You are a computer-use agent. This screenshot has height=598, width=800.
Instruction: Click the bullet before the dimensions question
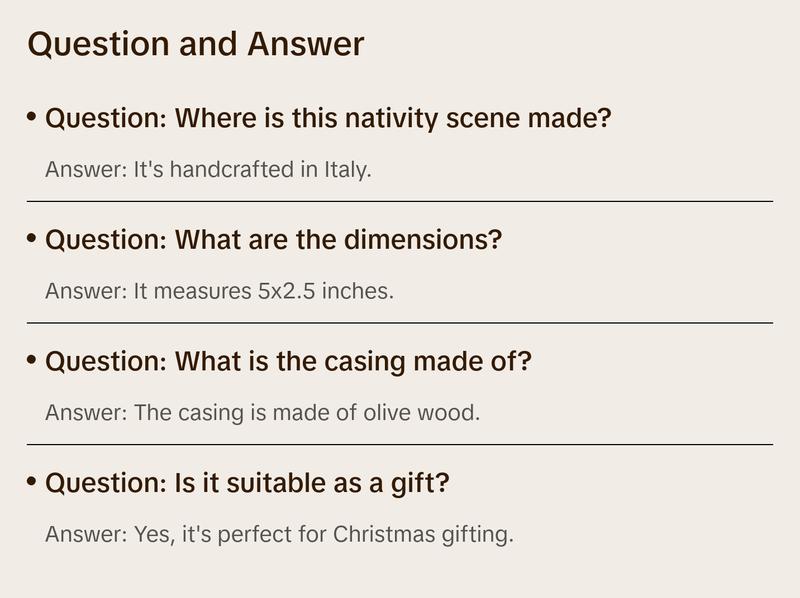click(x=33, y=239)
